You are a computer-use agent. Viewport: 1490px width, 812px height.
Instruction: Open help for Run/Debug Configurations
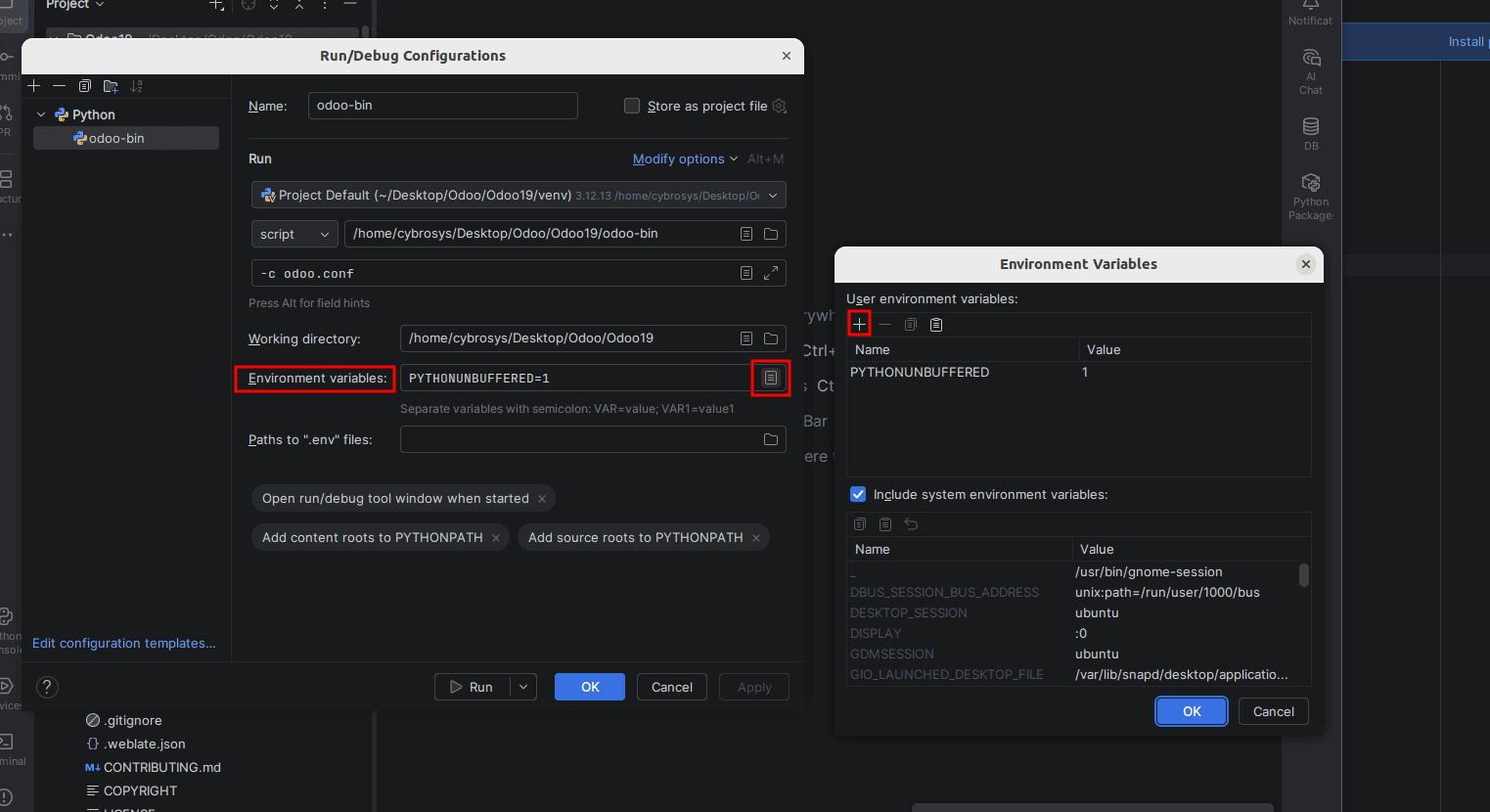47,687
